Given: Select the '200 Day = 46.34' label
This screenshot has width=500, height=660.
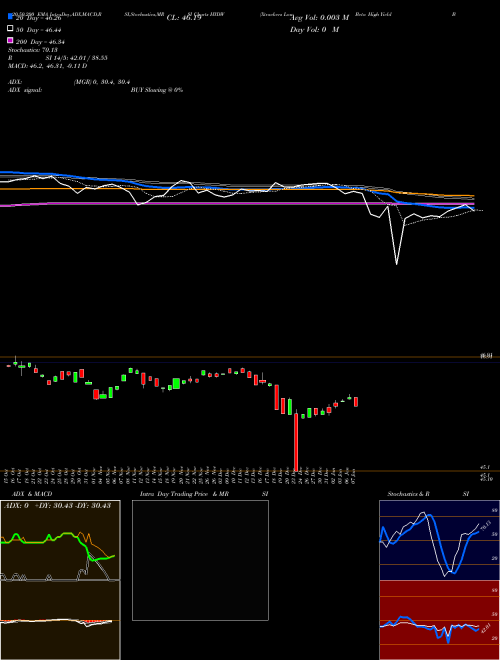Looking at the screenshot, I should coord(40,42).
